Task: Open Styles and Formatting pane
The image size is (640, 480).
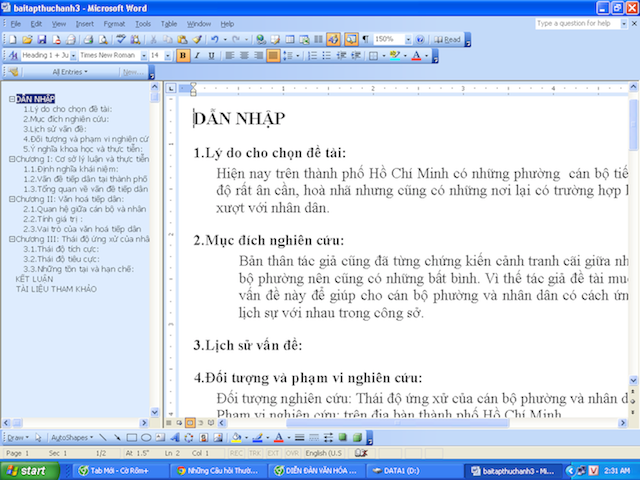Action: [x=13, y=56]
